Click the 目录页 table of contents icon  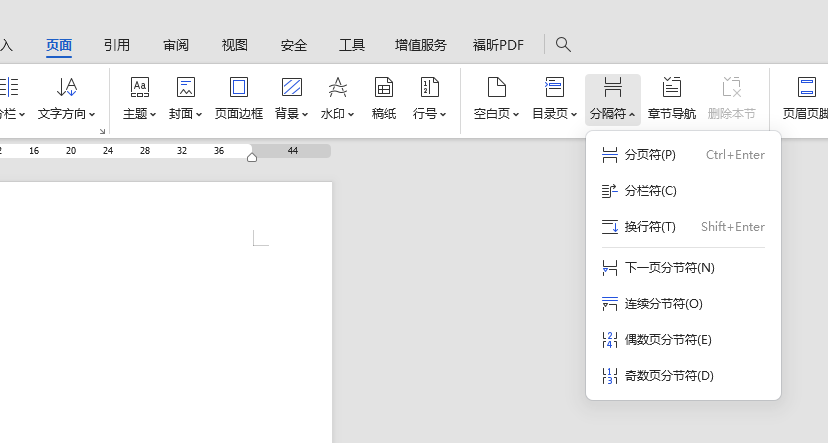tap(554, 87)
